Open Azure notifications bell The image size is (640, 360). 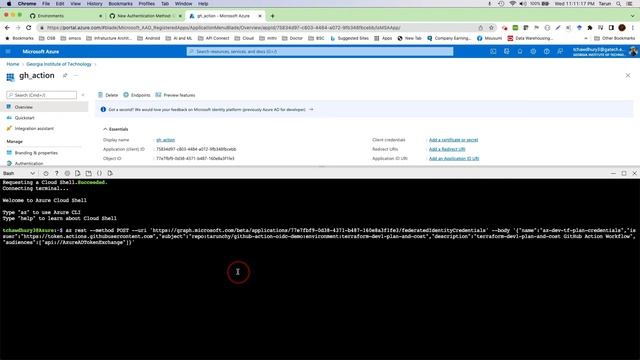[520, 51]
